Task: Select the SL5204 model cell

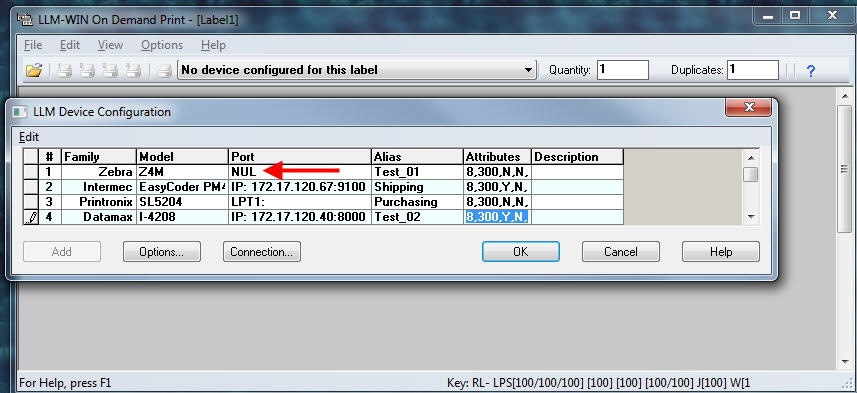Action: click(x=183, y=202)
